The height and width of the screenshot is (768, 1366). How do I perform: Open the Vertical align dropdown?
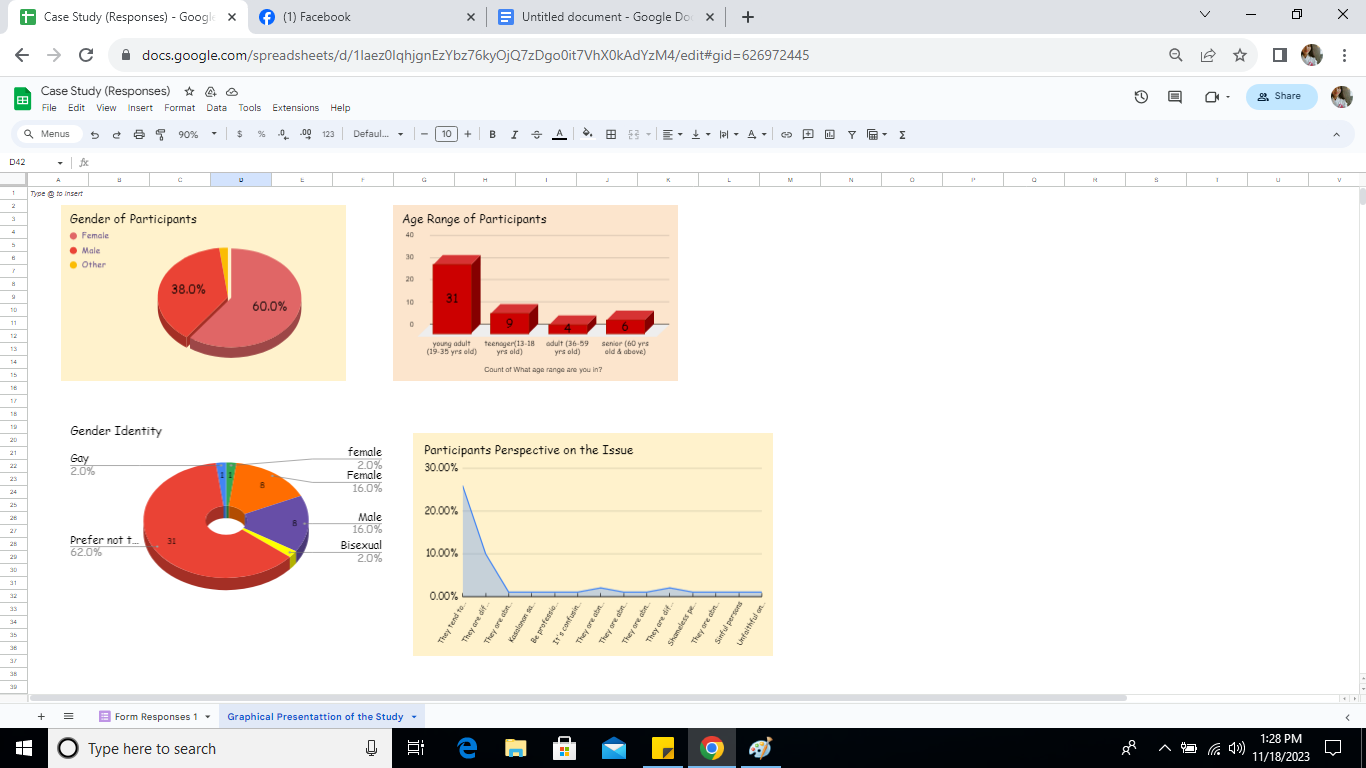[x=701, y=134]
